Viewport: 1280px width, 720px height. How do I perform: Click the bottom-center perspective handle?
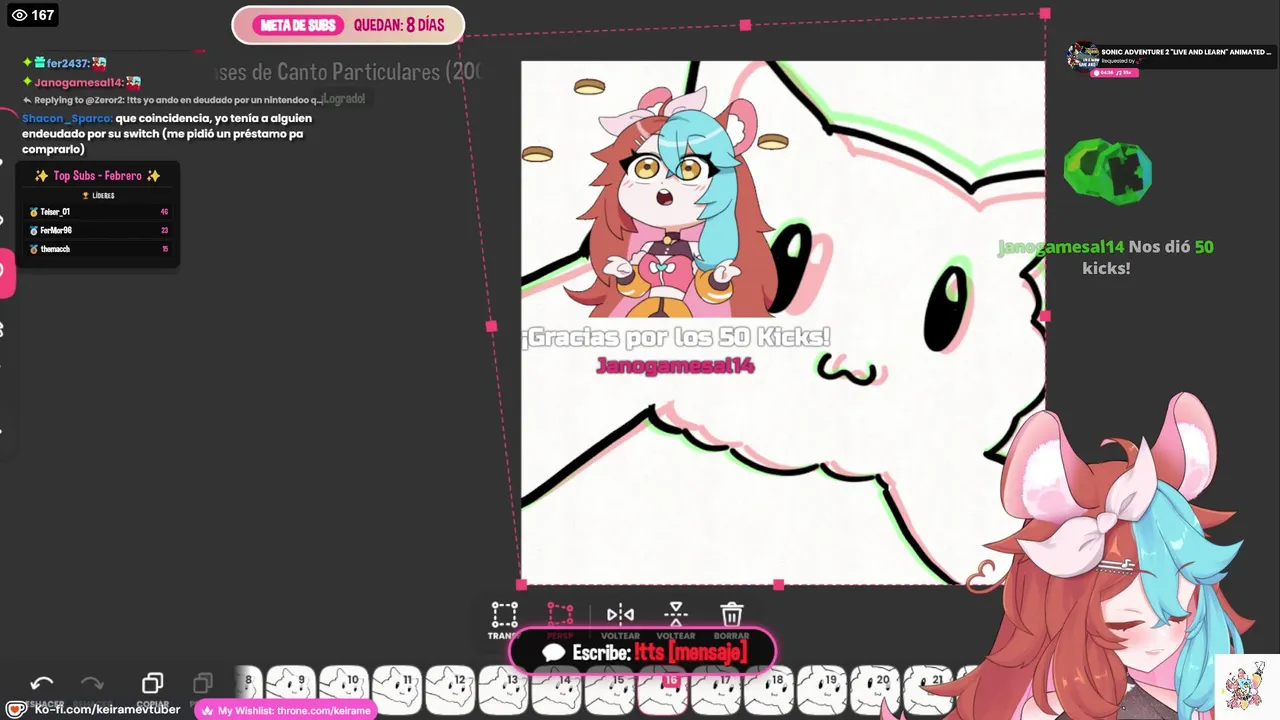point(779,585)
